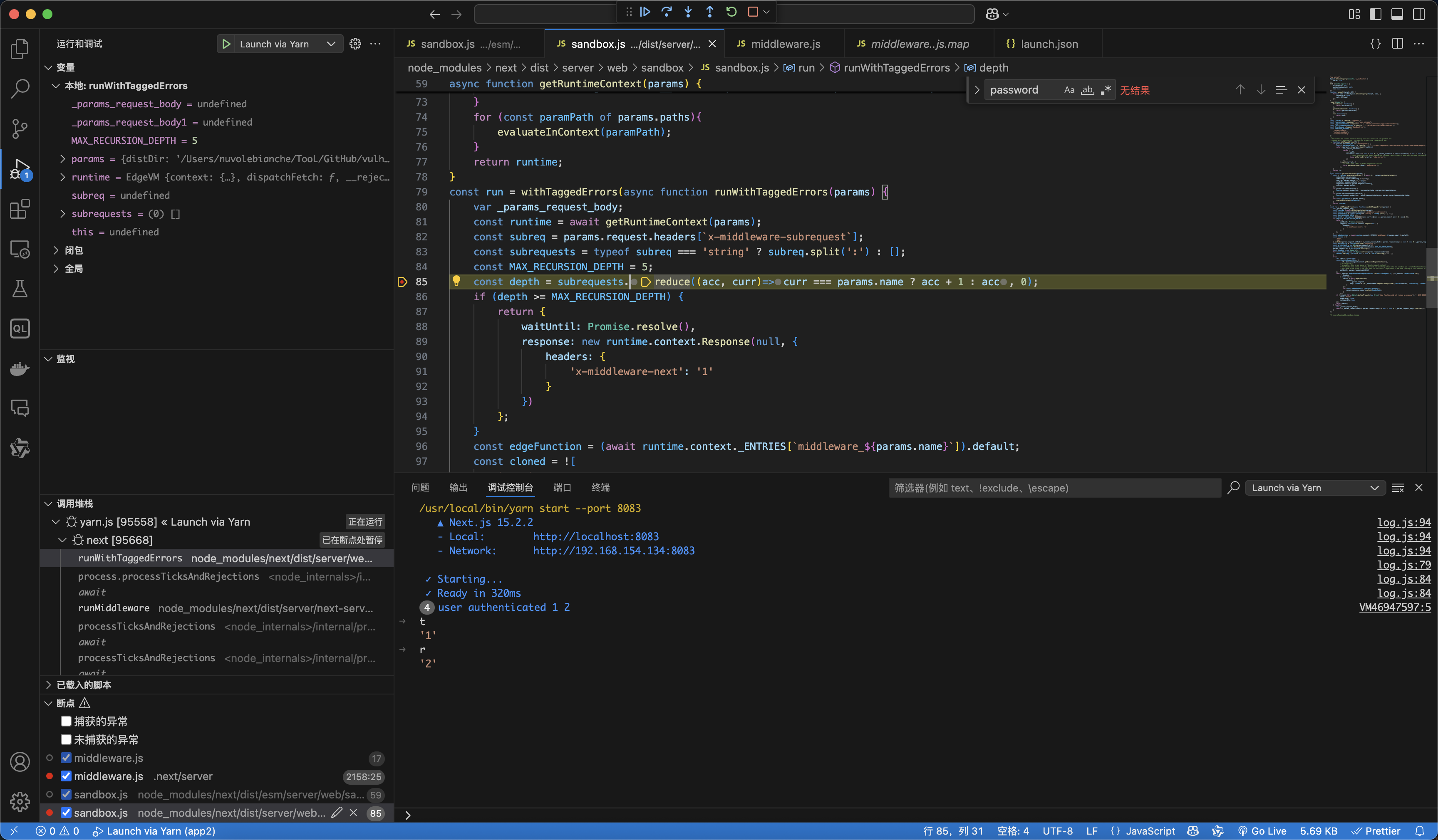Toggle bottom panel layout icon
The image size is (1438, 840).
[1397, 14]
